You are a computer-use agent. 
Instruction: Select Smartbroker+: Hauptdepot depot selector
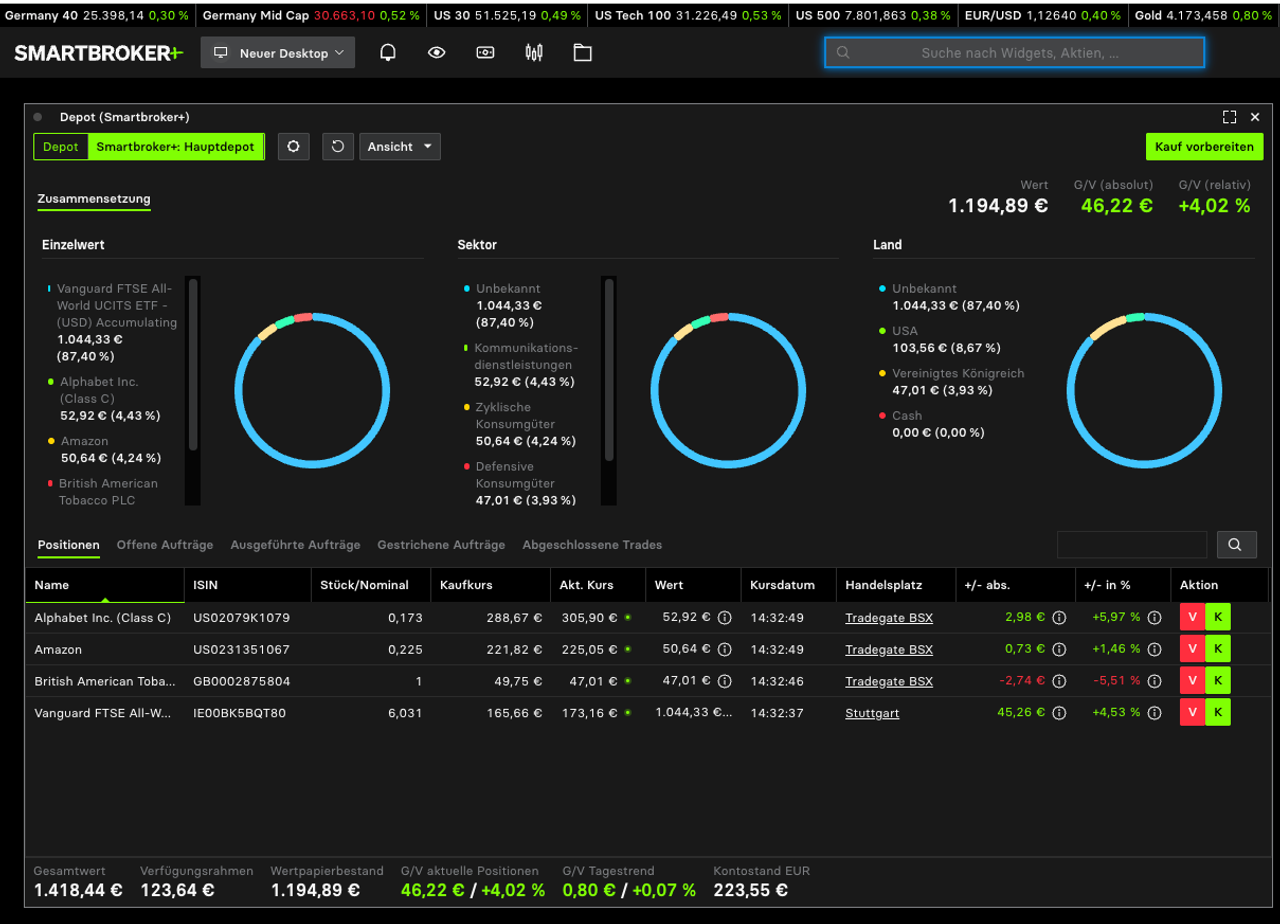pos(176,147)
